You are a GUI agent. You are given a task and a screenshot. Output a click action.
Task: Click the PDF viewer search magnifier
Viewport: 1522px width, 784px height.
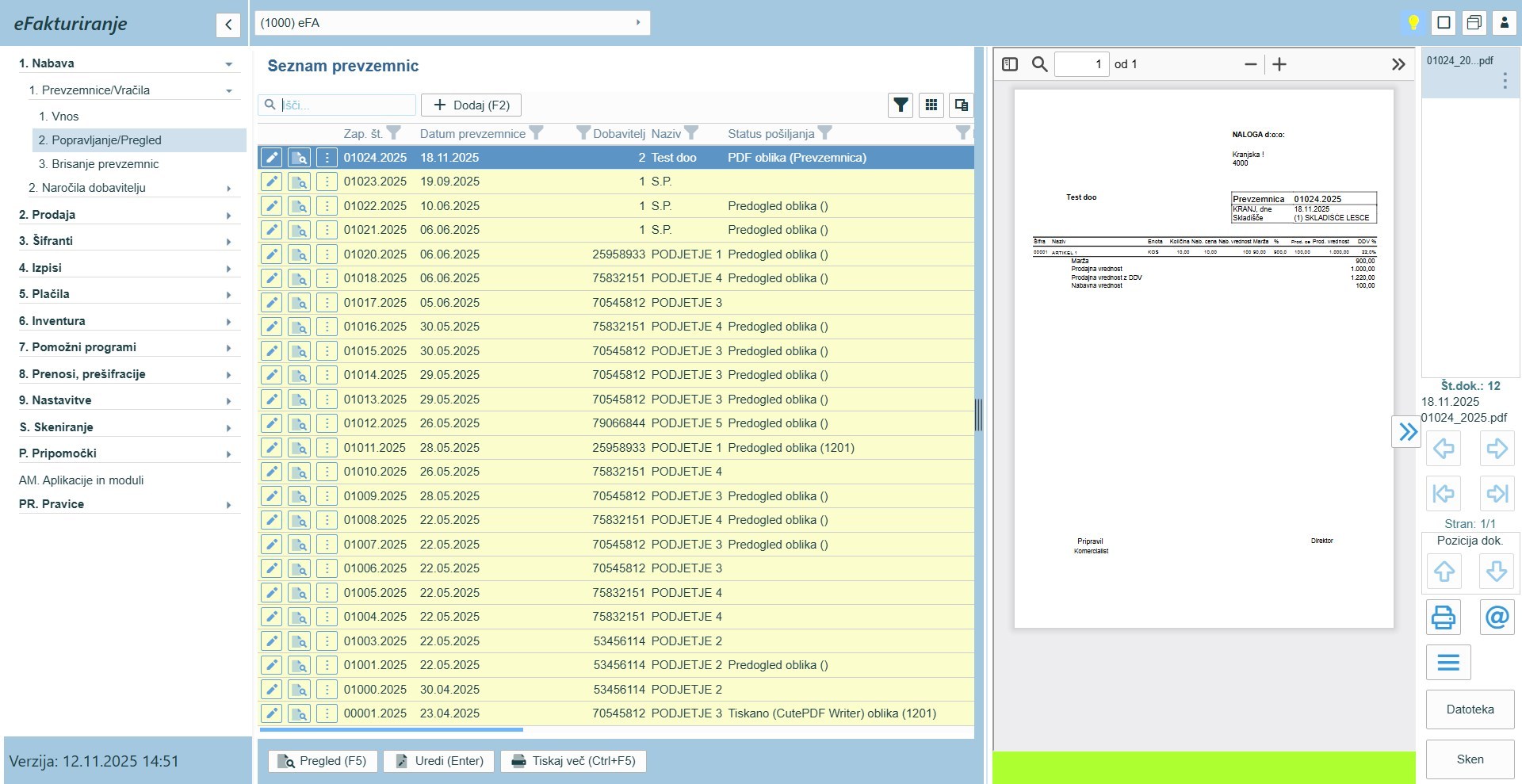coord(1039,64)
